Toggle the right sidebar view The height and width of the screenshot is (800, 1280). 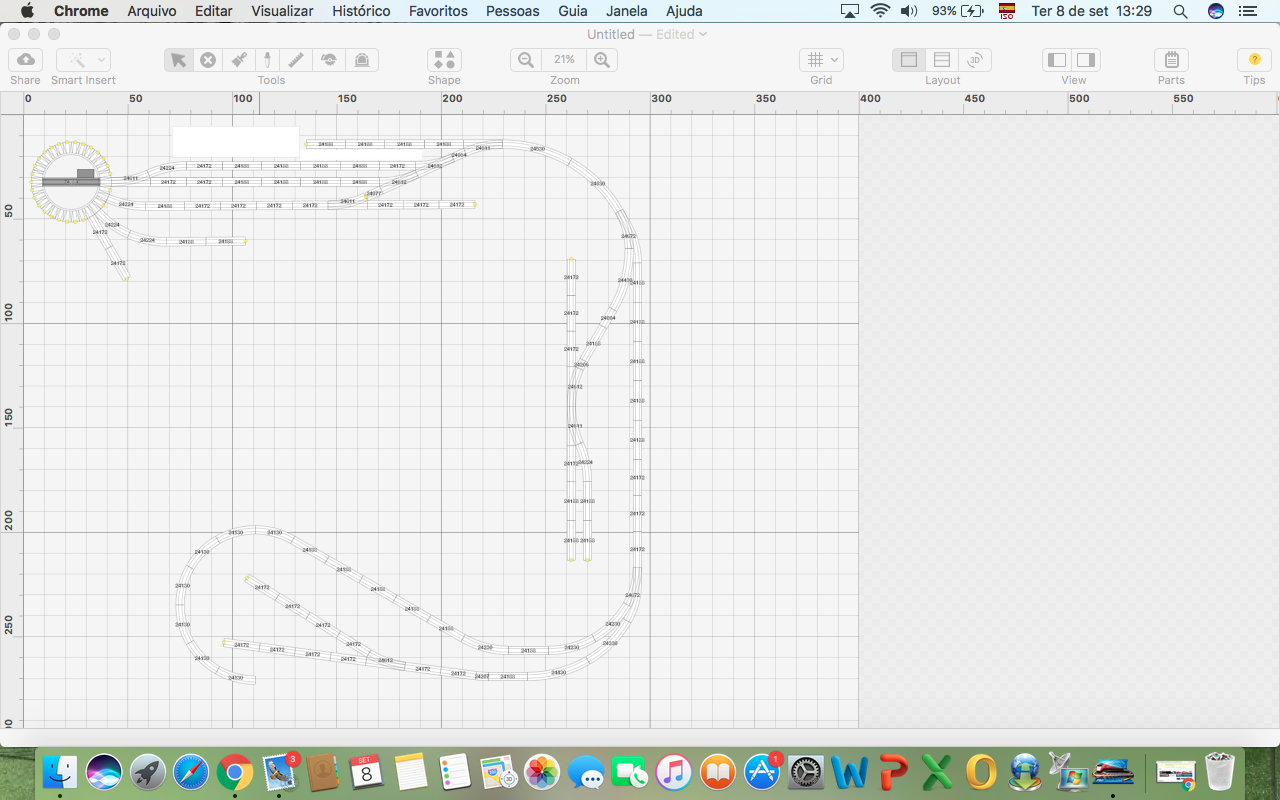(x=1086, y=60)
